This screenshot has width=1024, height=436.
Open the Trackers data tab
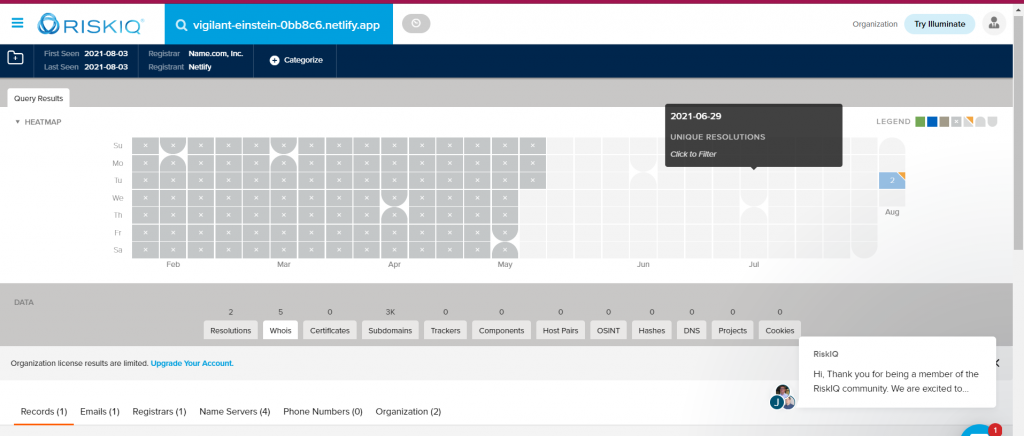(x=445, y=330)
